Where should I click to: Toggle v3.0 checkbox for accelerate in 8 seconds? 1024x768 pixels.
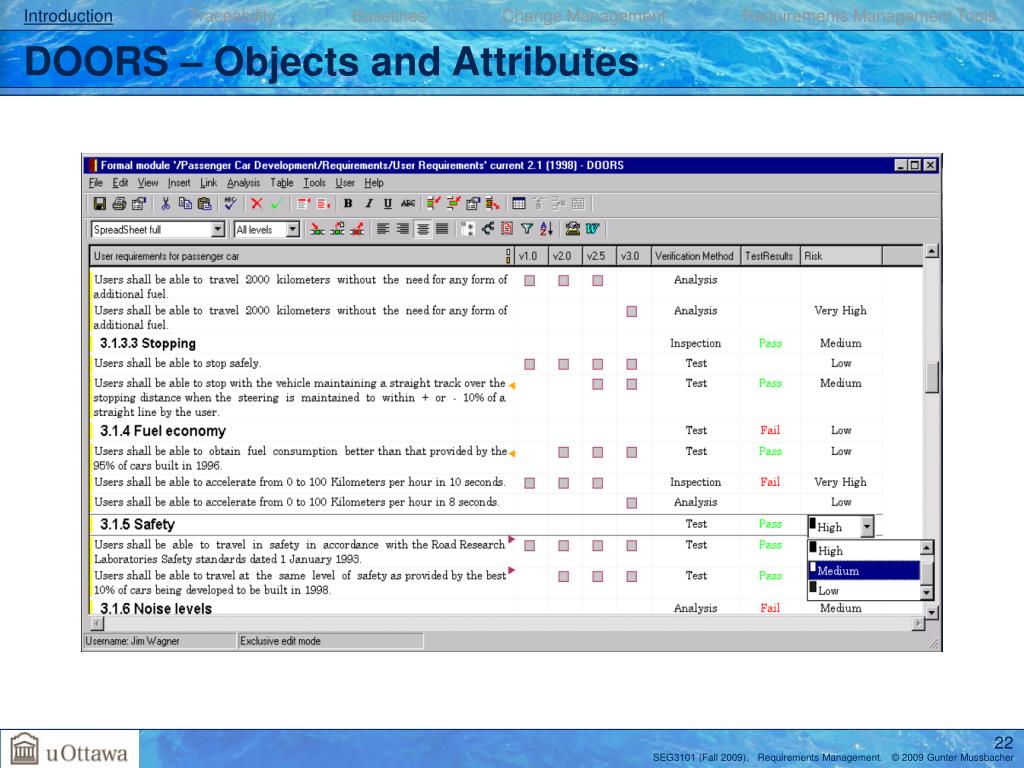632,503
